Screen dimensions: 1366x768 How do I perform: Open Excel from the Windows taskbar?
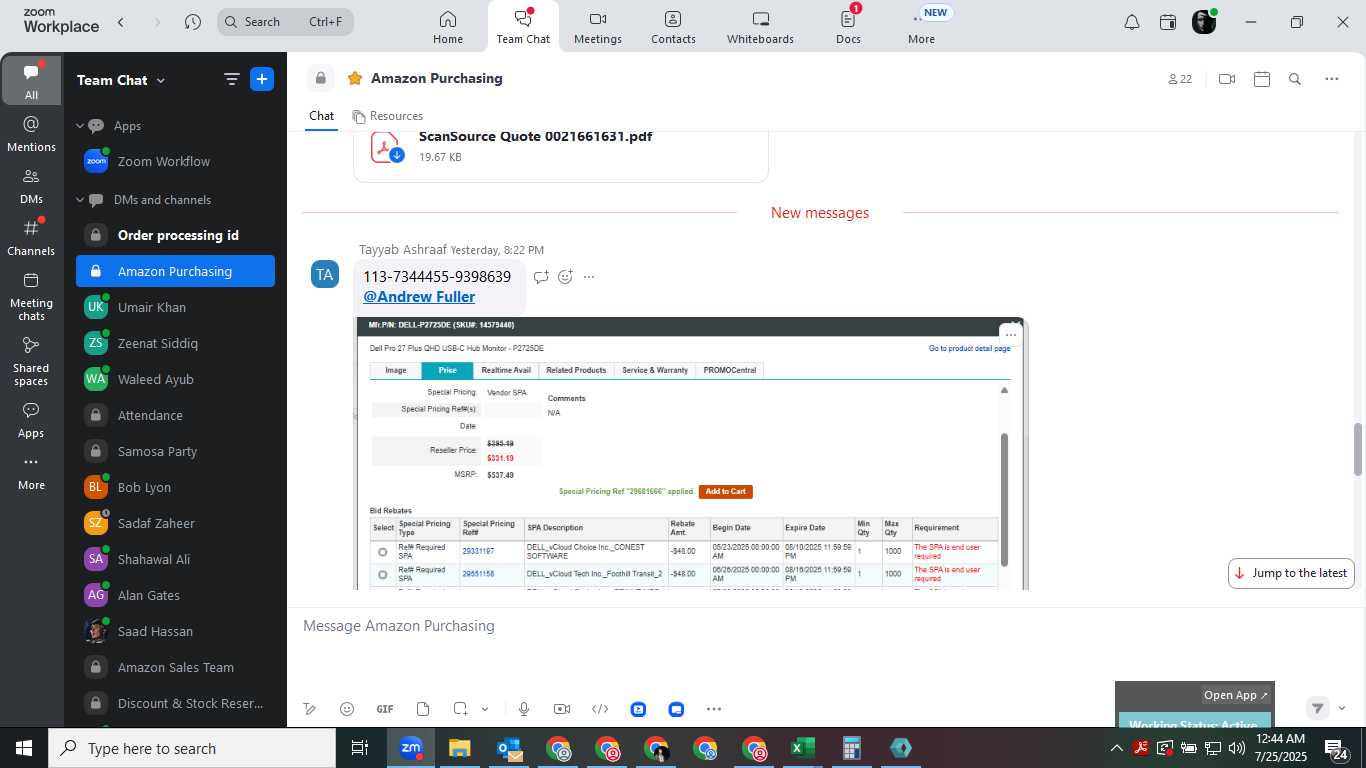pyautogui.click(x=802, y=748)
